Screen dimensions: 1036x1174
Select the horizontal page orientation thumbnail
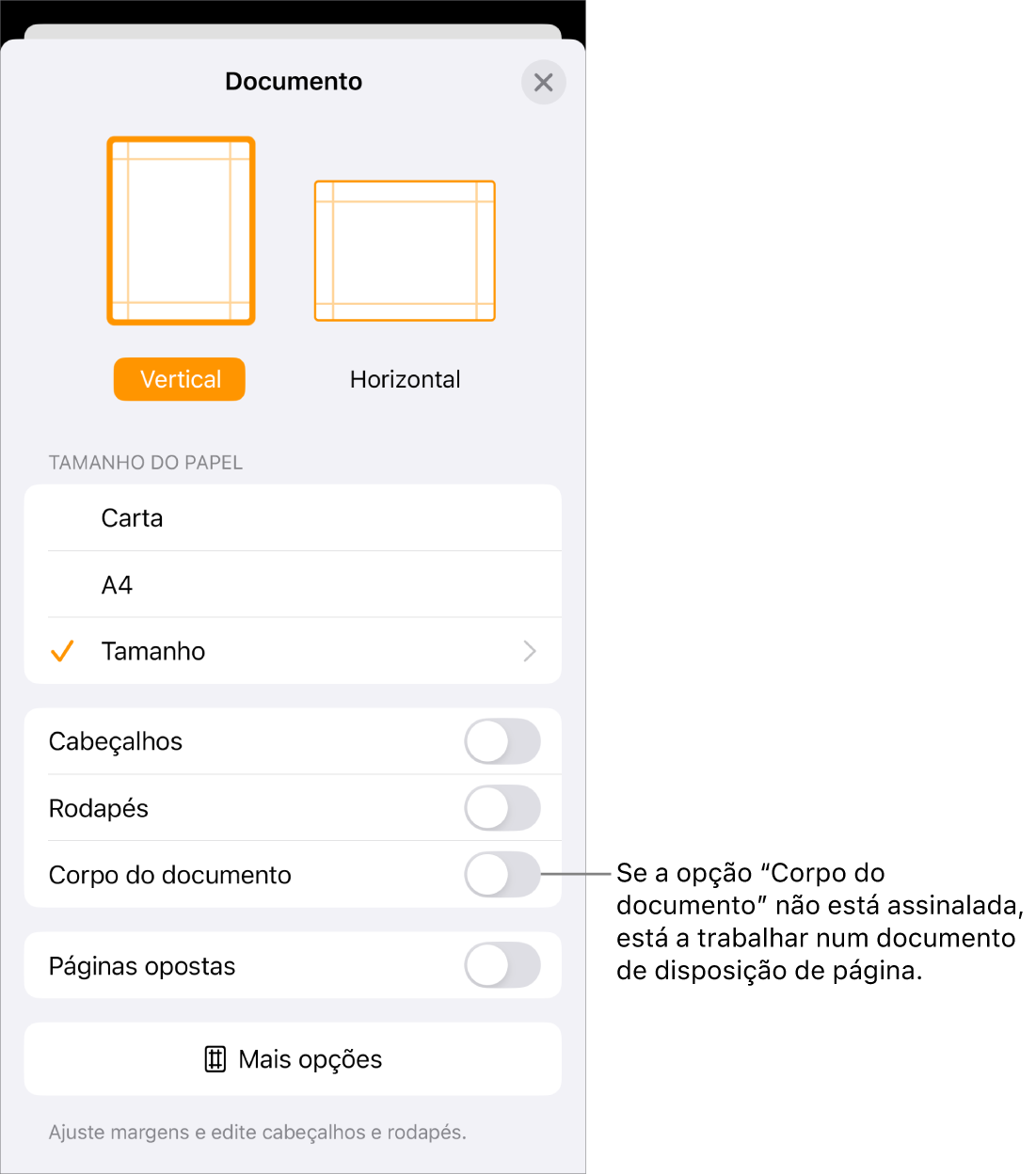405,251
